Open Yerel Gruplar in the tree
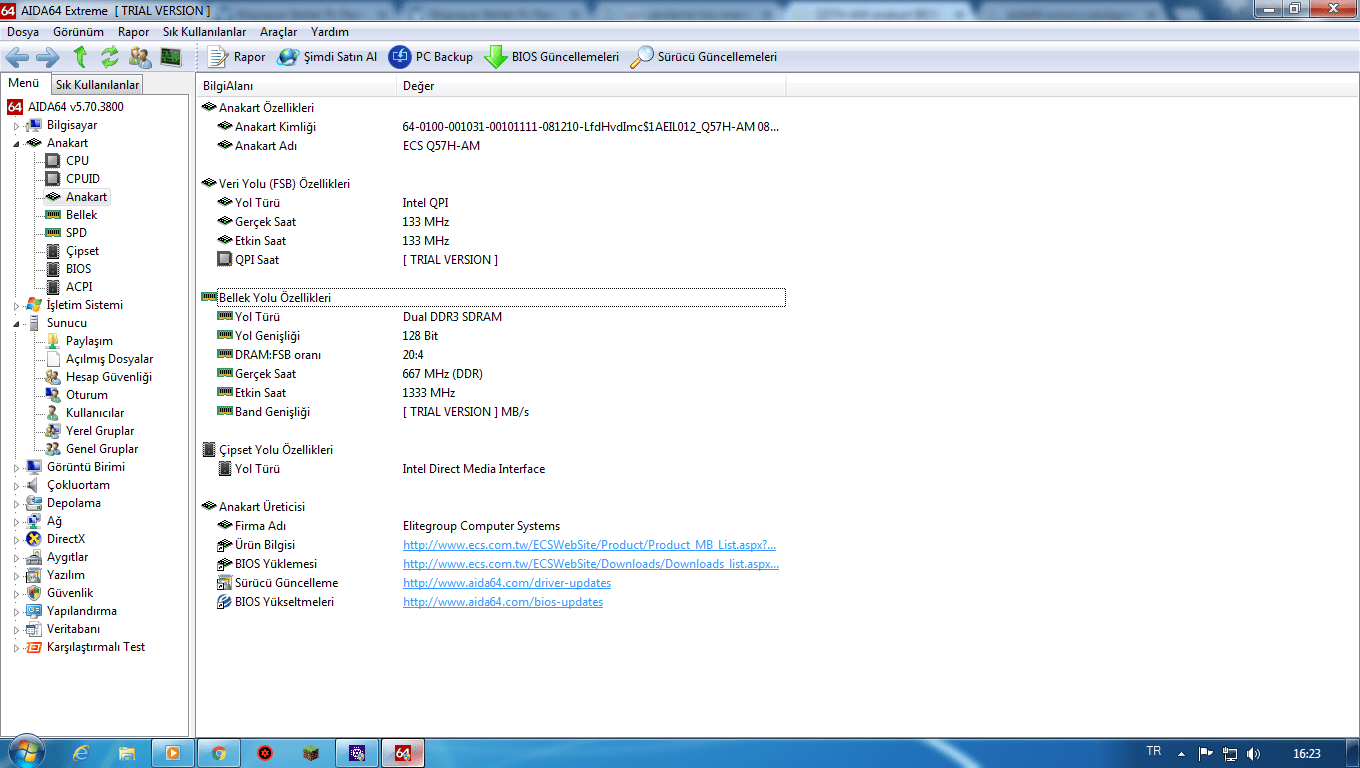 (x=100, y=431)
